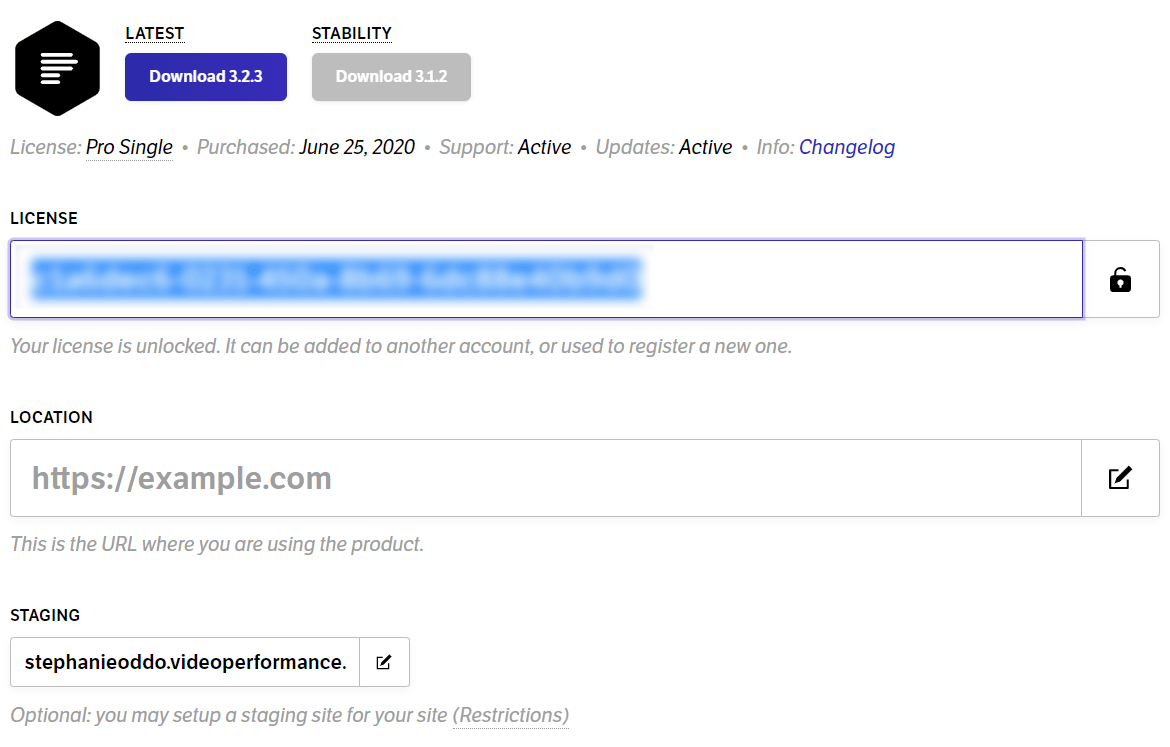Click the blurred license key field
Screen dimensions: 1170x747
(x=546, y=279)
